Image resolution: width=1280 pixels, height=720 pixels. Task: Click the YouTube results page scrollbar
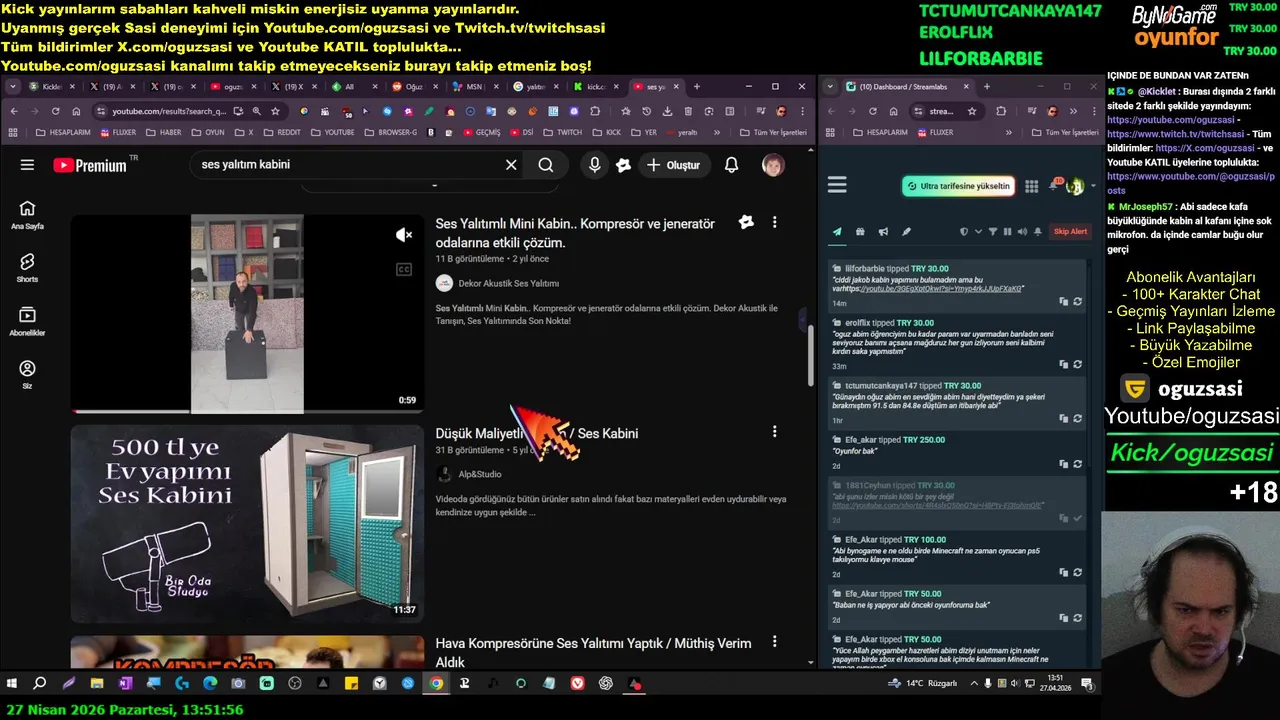point(811,355)
